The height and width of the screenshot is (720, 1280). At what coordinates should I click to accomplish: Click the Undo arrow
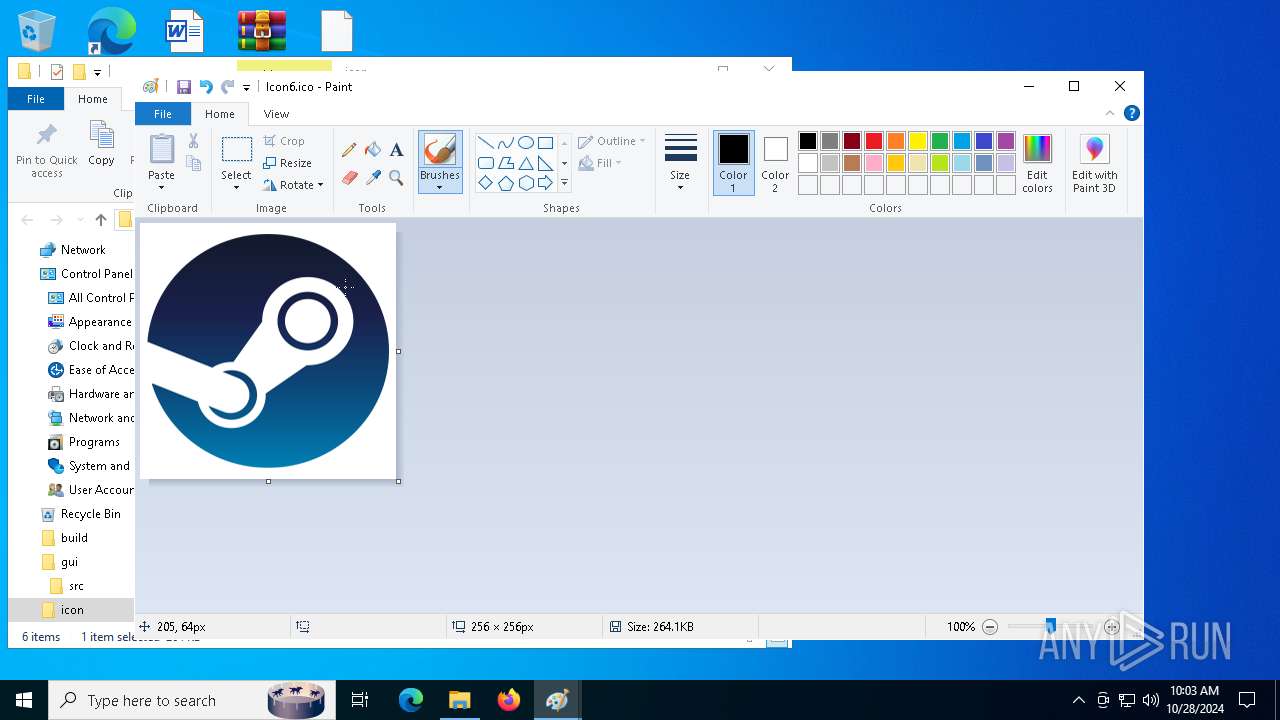[206, 87]
